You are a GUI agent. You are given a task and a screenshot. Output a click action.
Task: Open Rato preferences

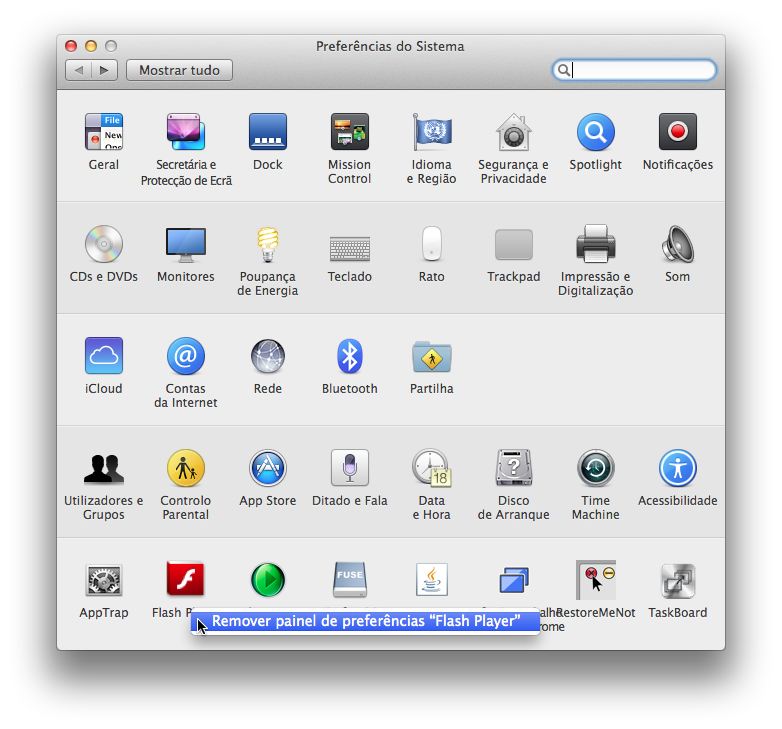pyautogui.click(x=431, y=244)
